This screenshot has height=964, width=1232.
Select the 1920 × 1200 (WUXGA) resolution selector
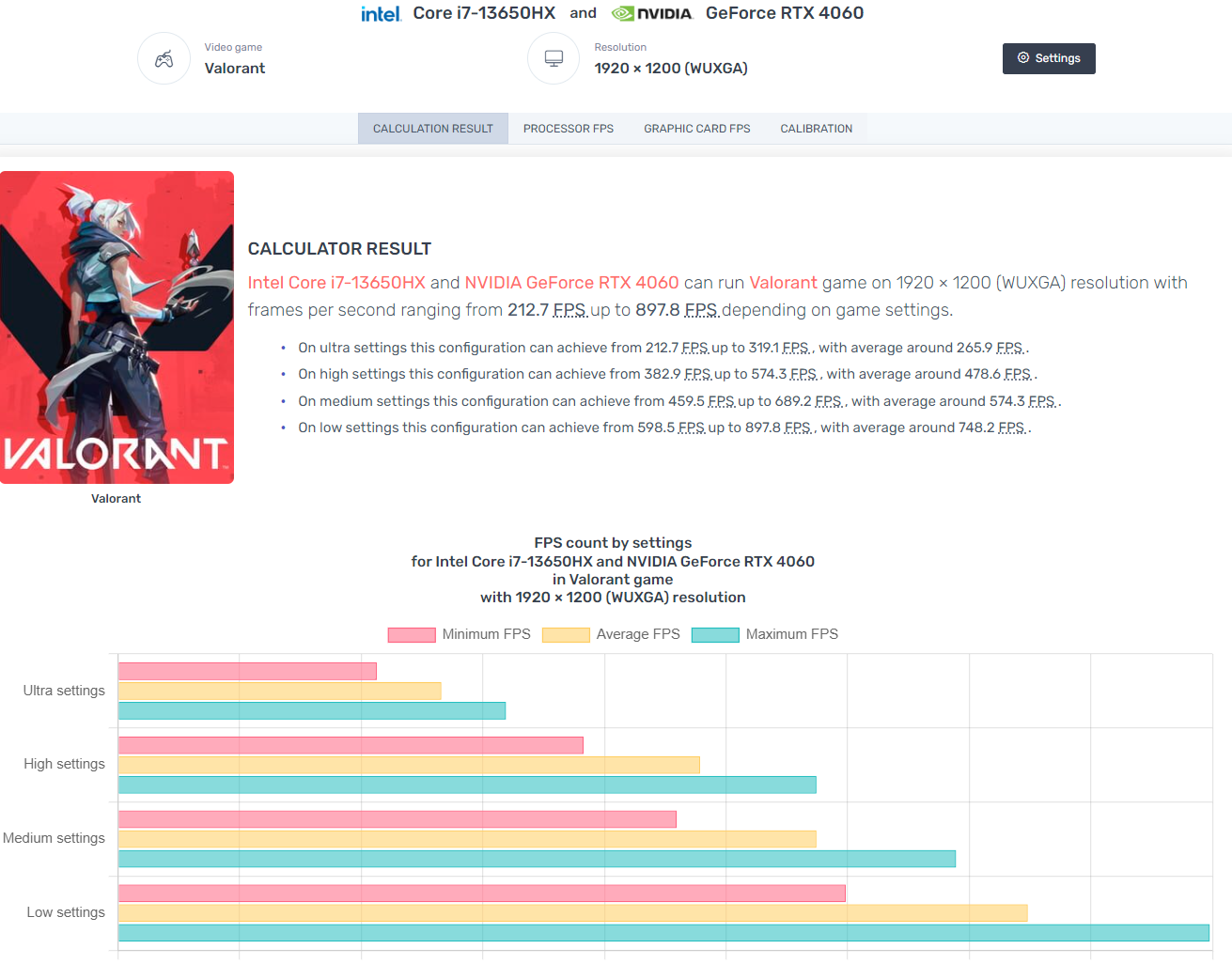671,69
